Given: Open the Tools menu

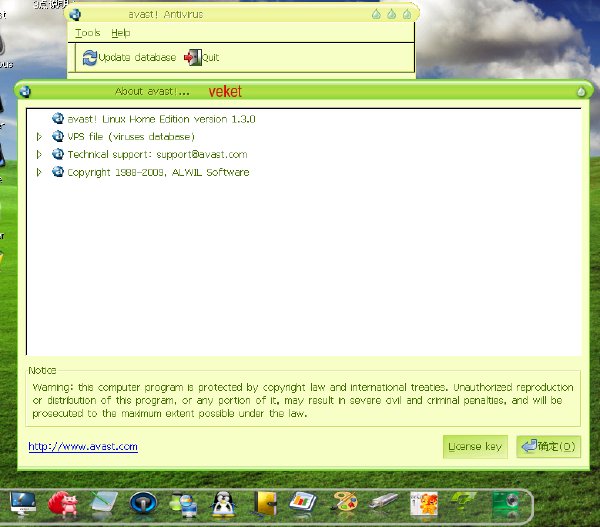Looking at the screenshot, I should pyautogui.click(x=88, y=33).
